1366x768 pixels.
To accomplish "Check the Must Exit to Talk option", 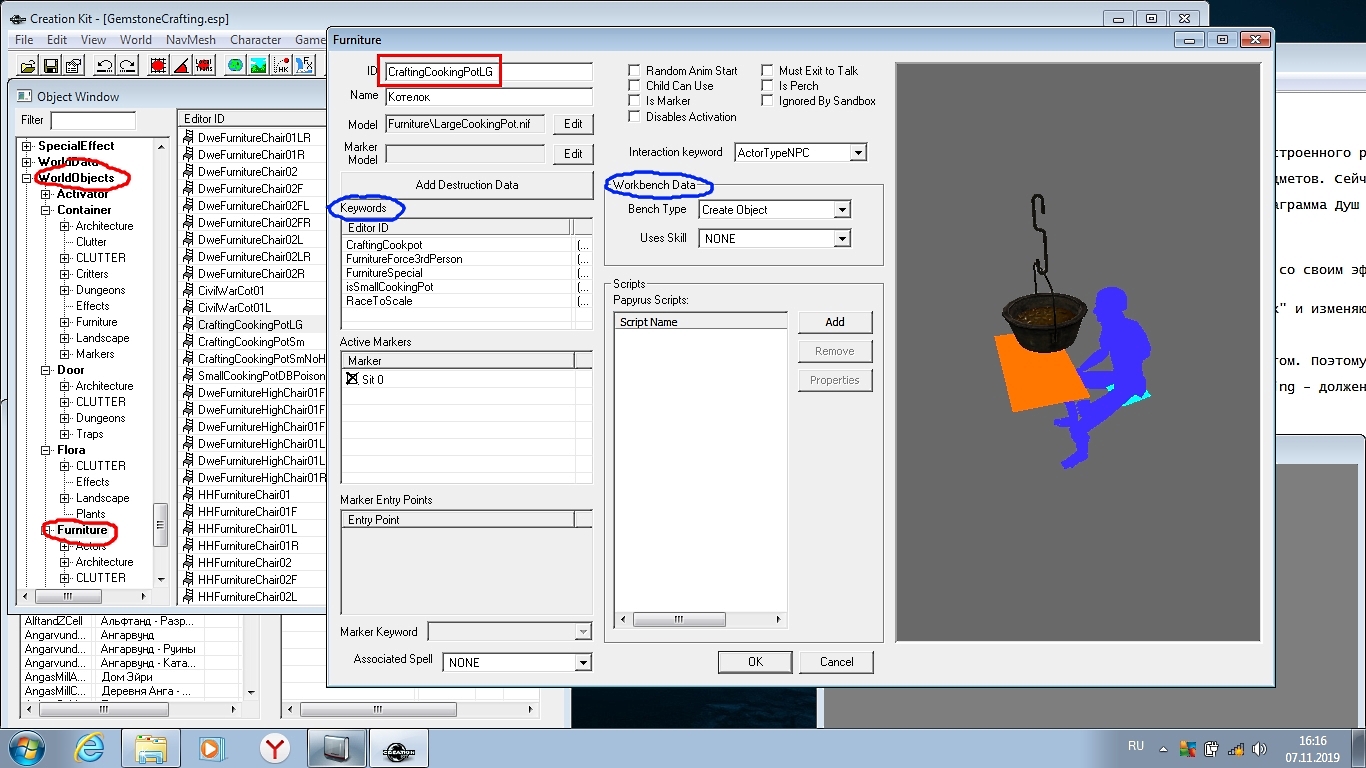I will pos(767,71).
